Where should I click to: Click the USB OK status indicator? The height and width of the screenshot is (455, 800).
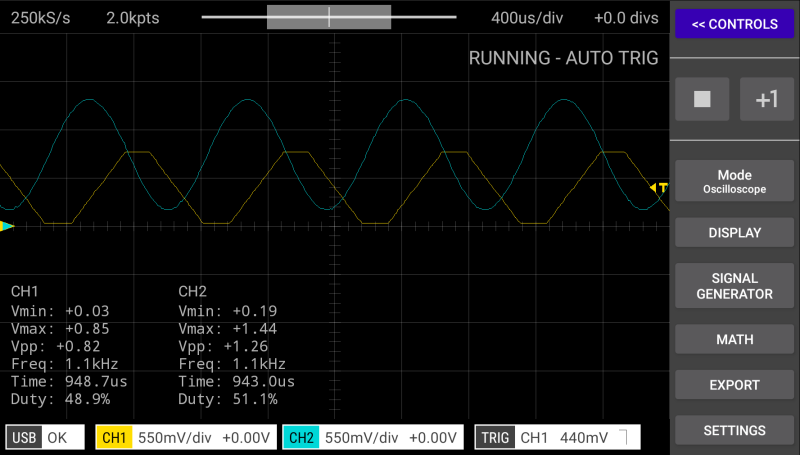pos(44,437)
